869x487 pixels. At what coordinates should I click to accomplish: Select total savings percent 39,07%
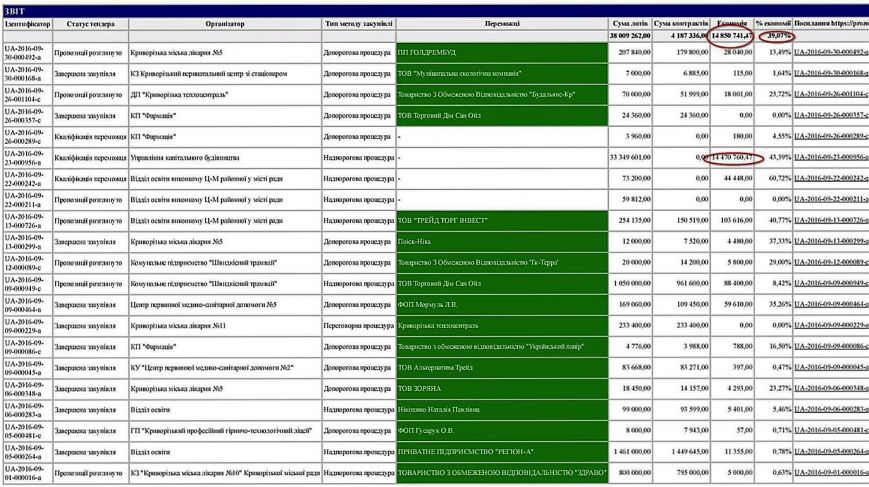pos(779,36)
